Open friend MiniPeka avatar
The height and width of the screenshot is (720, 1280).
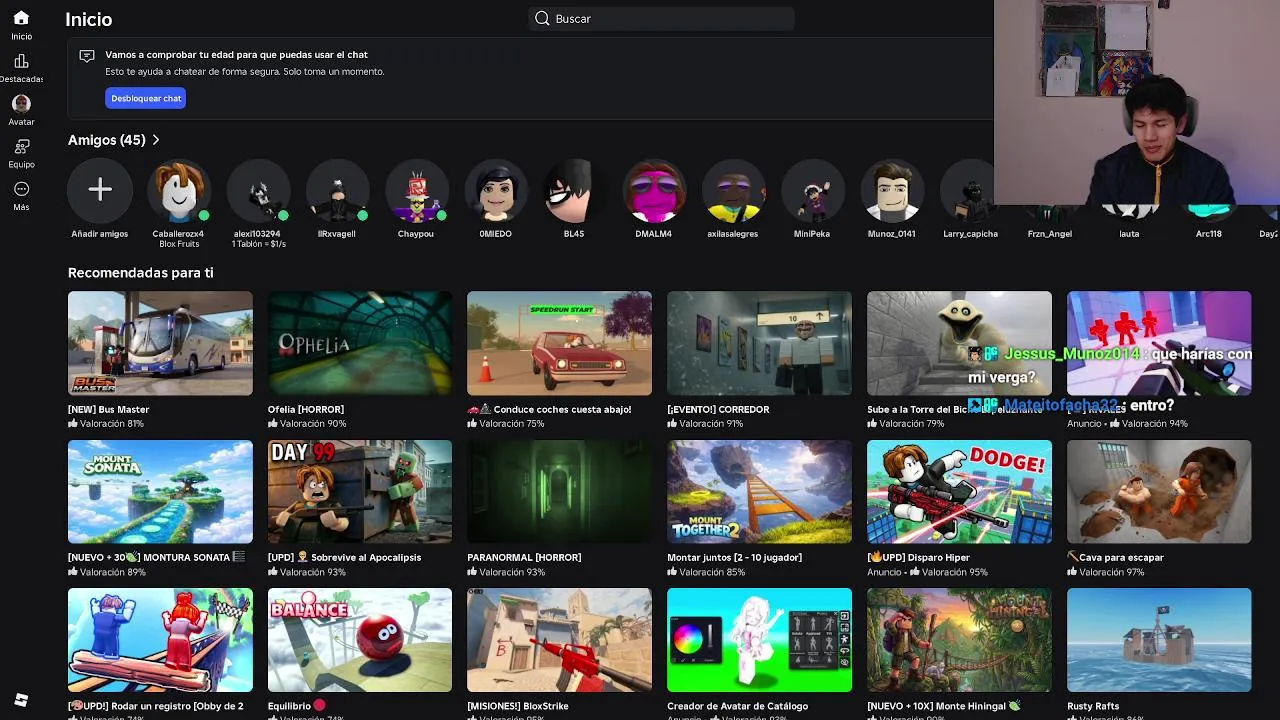812,190
